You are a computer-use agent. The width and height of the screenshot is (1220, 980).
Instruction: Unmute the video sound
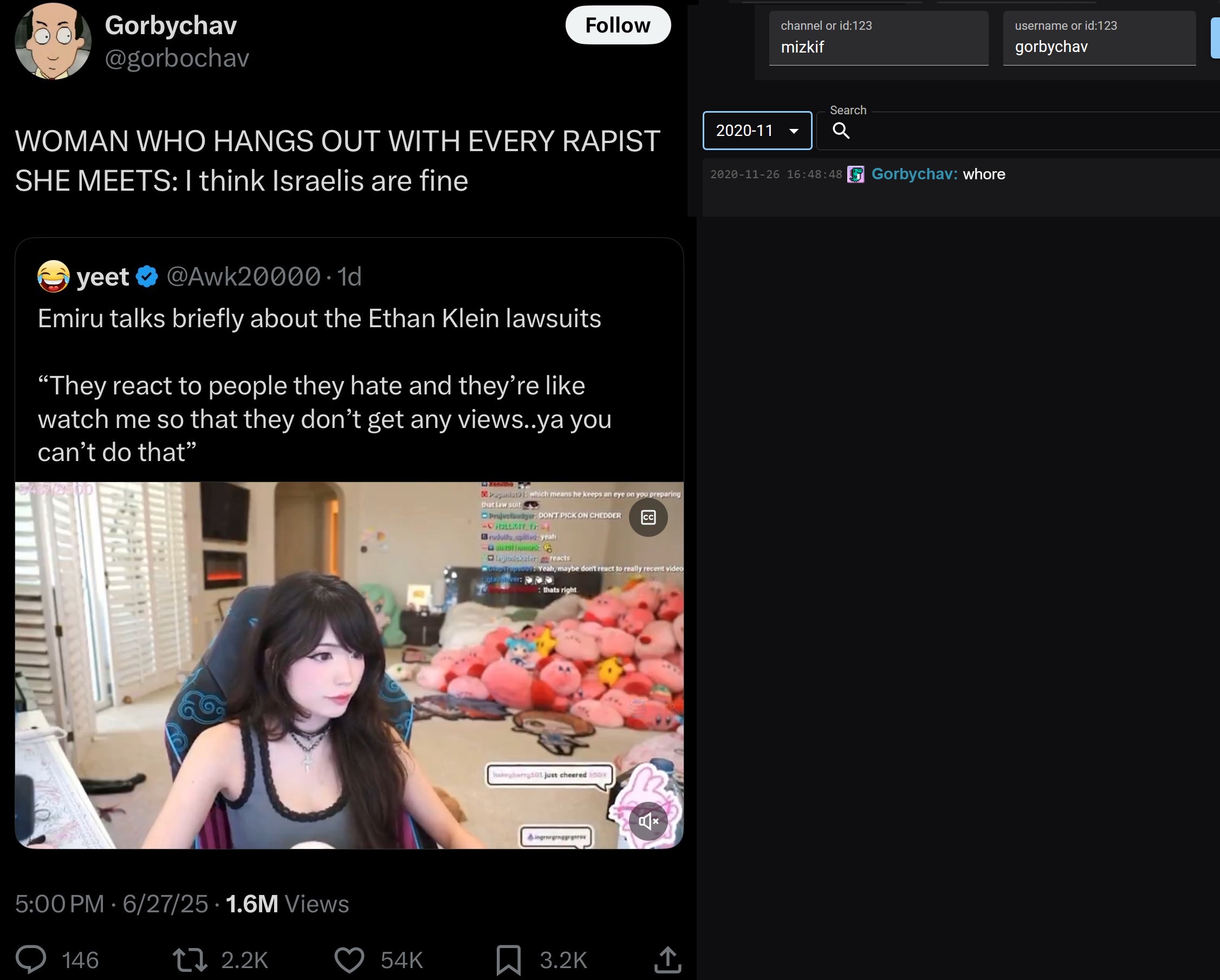(x=648, y=821)
